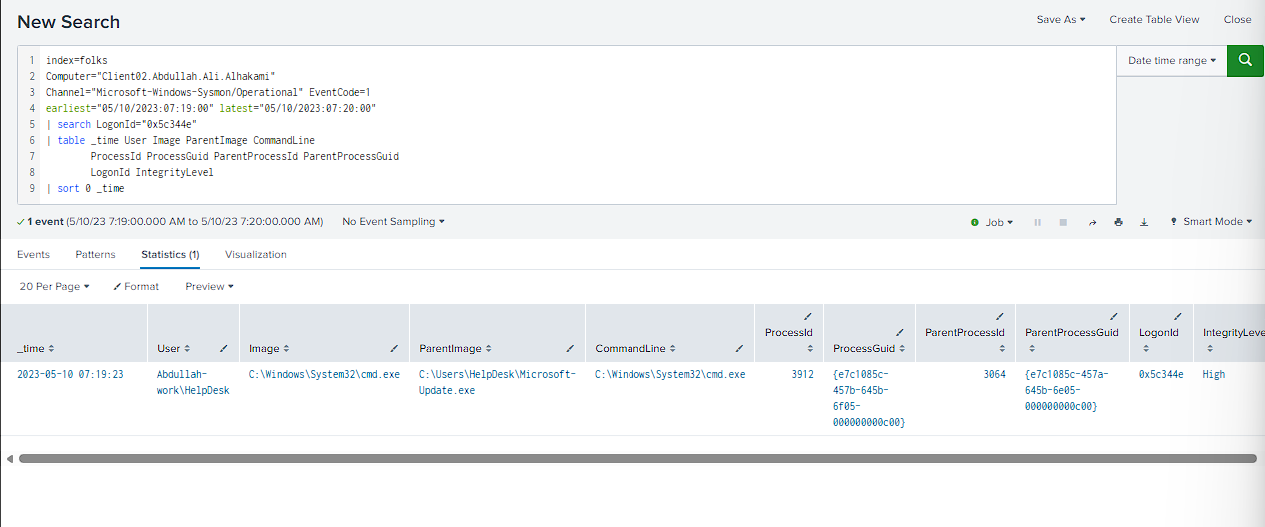Open the Visualization tab
The width and height of the screenshot is (1265, 527).
(256, 255)
